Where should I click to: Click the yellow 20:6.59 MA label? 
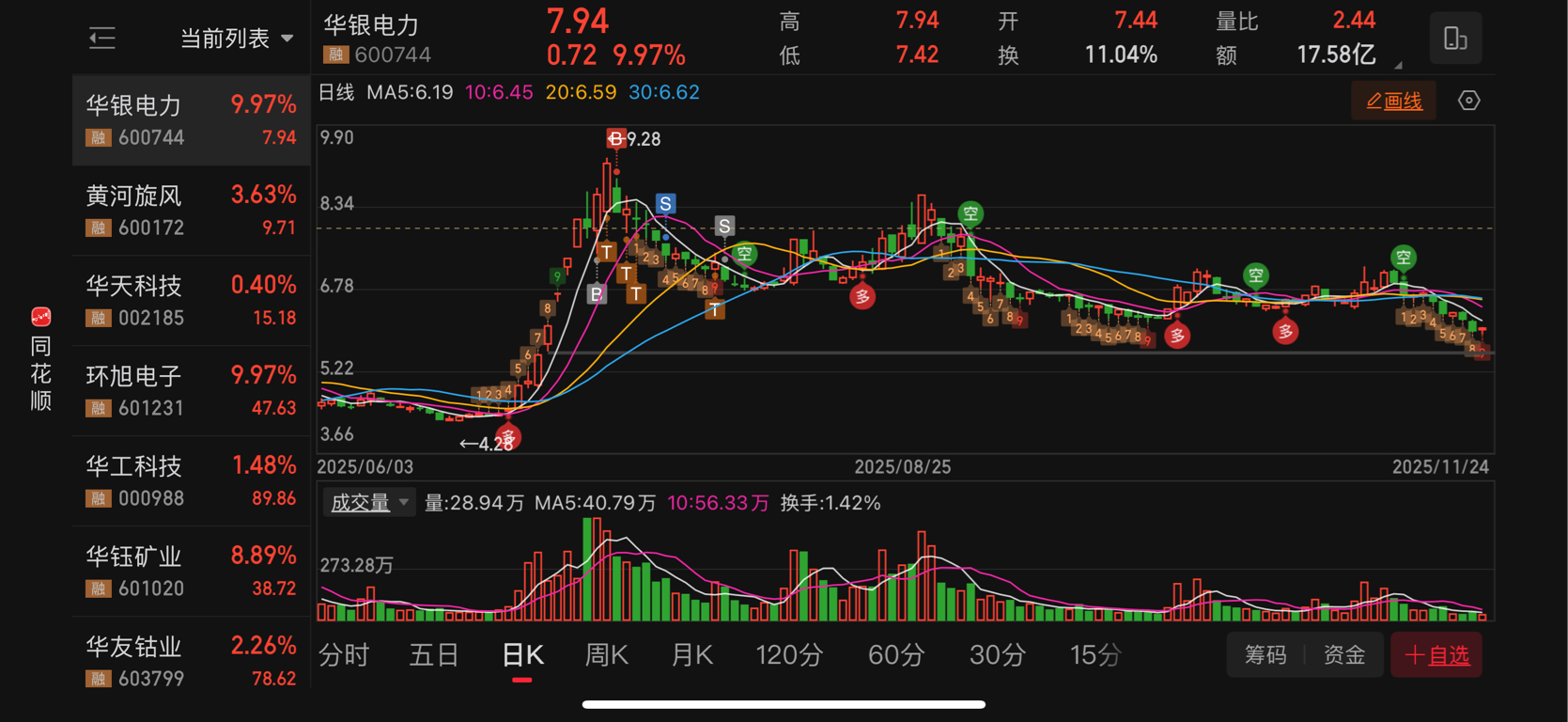pyautogui.click(x=581, y=92)
